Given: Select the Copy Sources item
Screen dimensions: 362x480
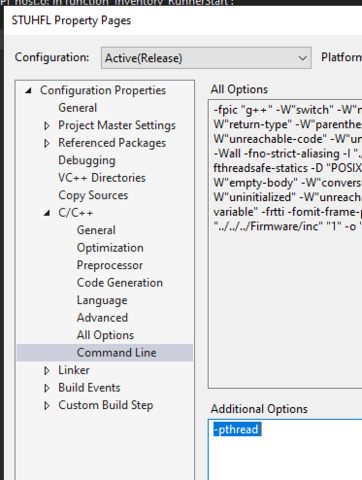Looking at the screenshot, I should 93,195.
